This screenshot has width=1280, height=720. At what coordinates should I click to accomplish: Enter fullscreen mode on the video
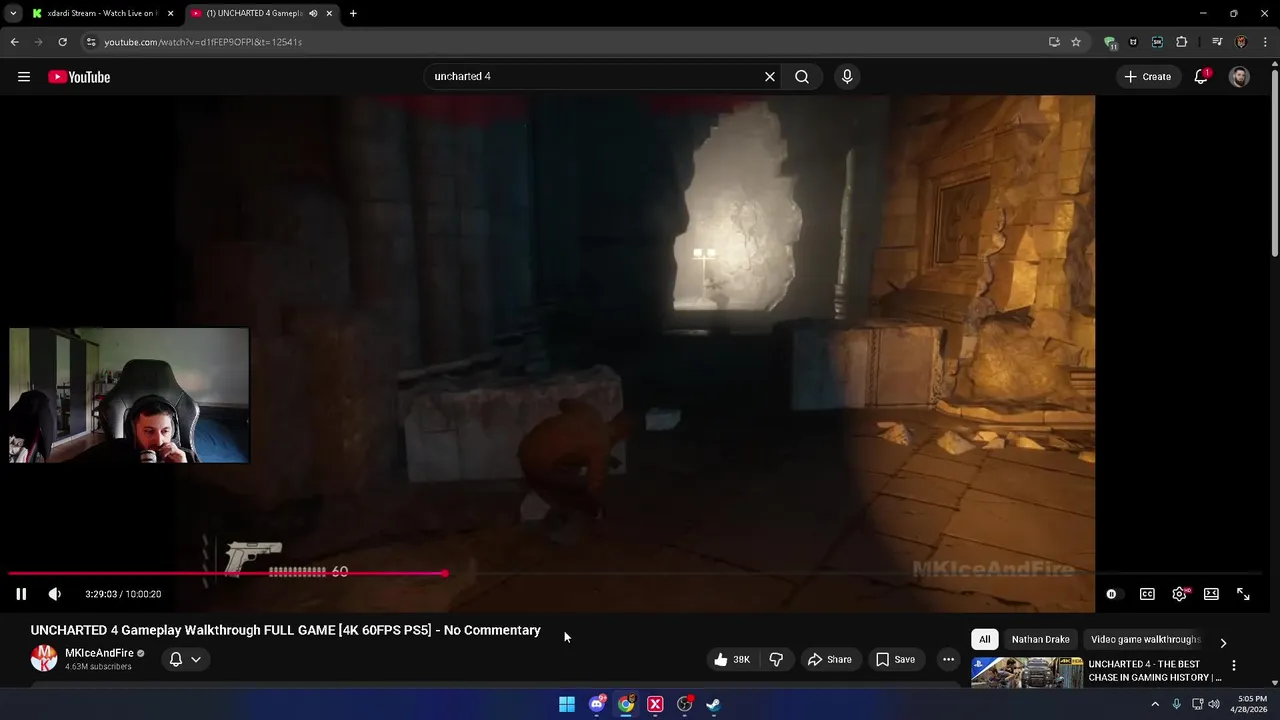pyautogui.click(x=1243, y=594)
